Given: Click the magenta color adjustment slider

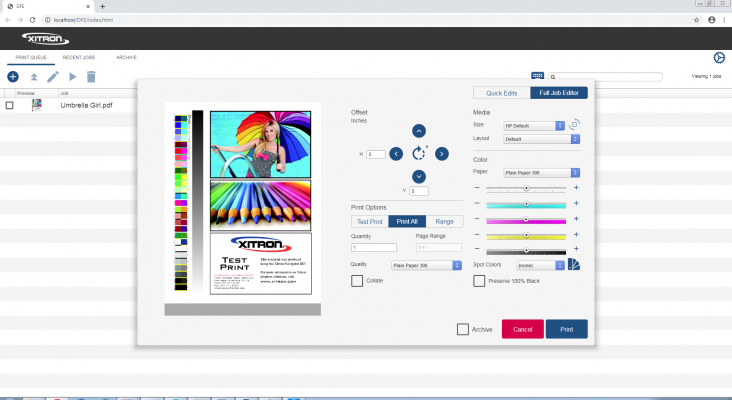Looking at the screenshot, I should (526, 219).
